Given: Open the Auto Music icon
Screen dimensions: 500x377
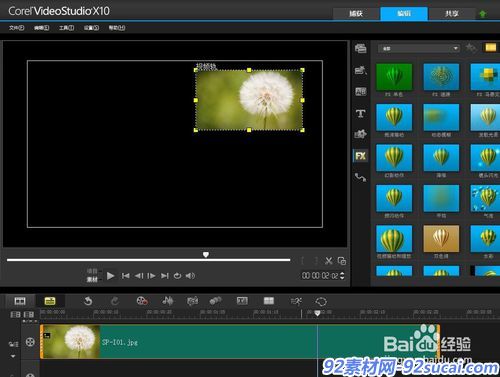Looking at the screenshot, I should (192, 301).
